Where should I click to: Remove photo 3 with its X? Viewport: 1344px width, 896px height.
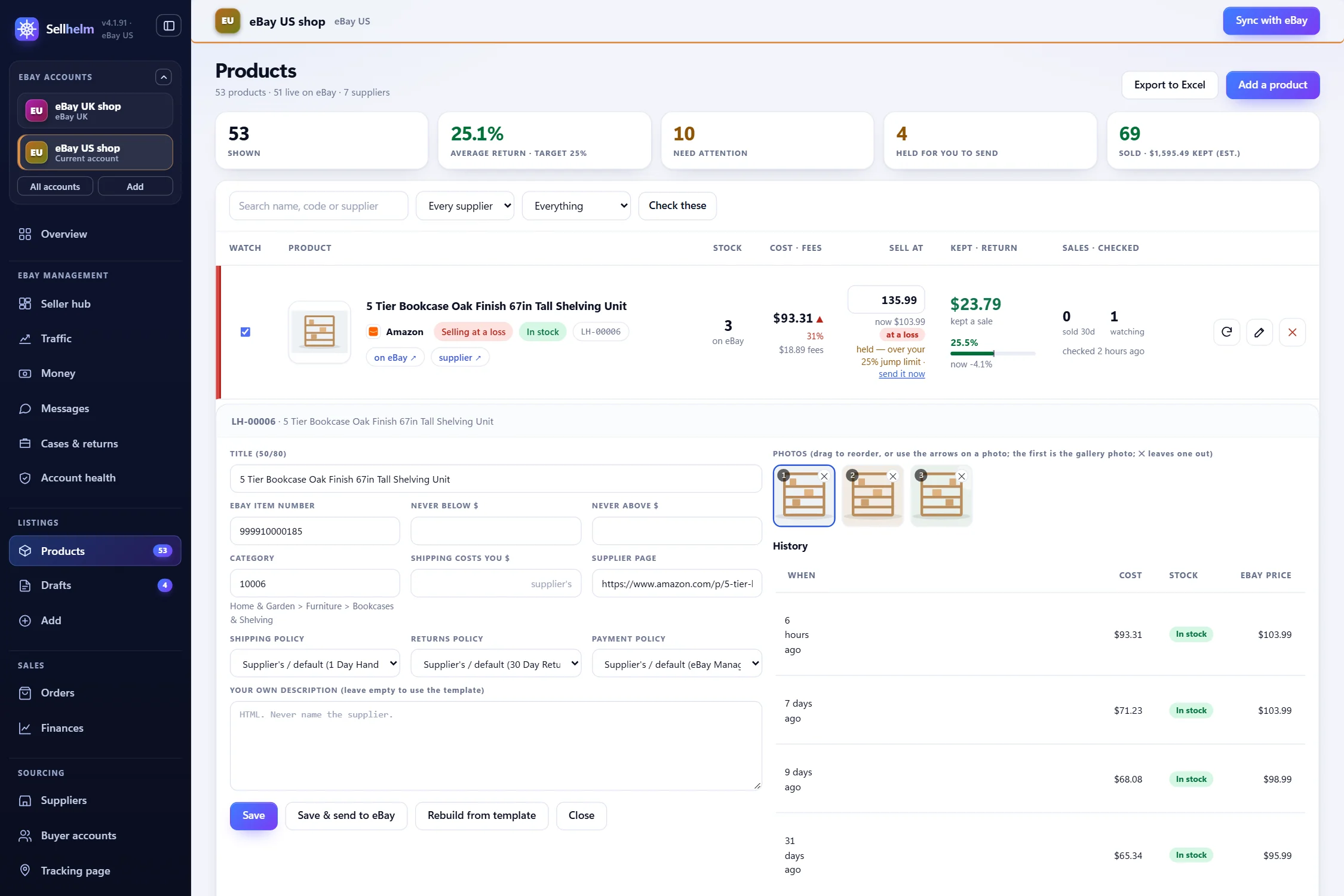tap(962, 476)
